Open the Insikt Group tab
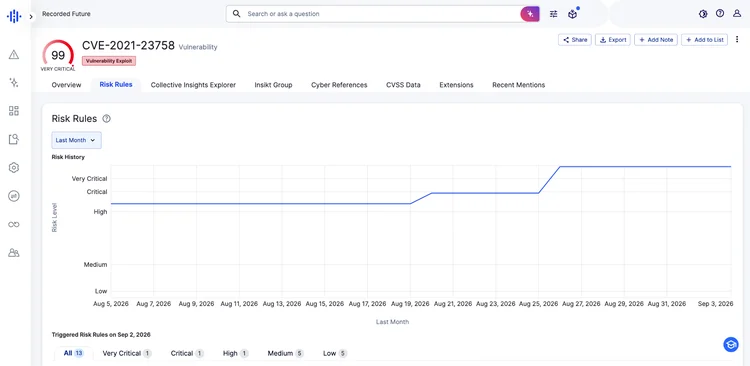750x366 pixels. tap(273, 85)
